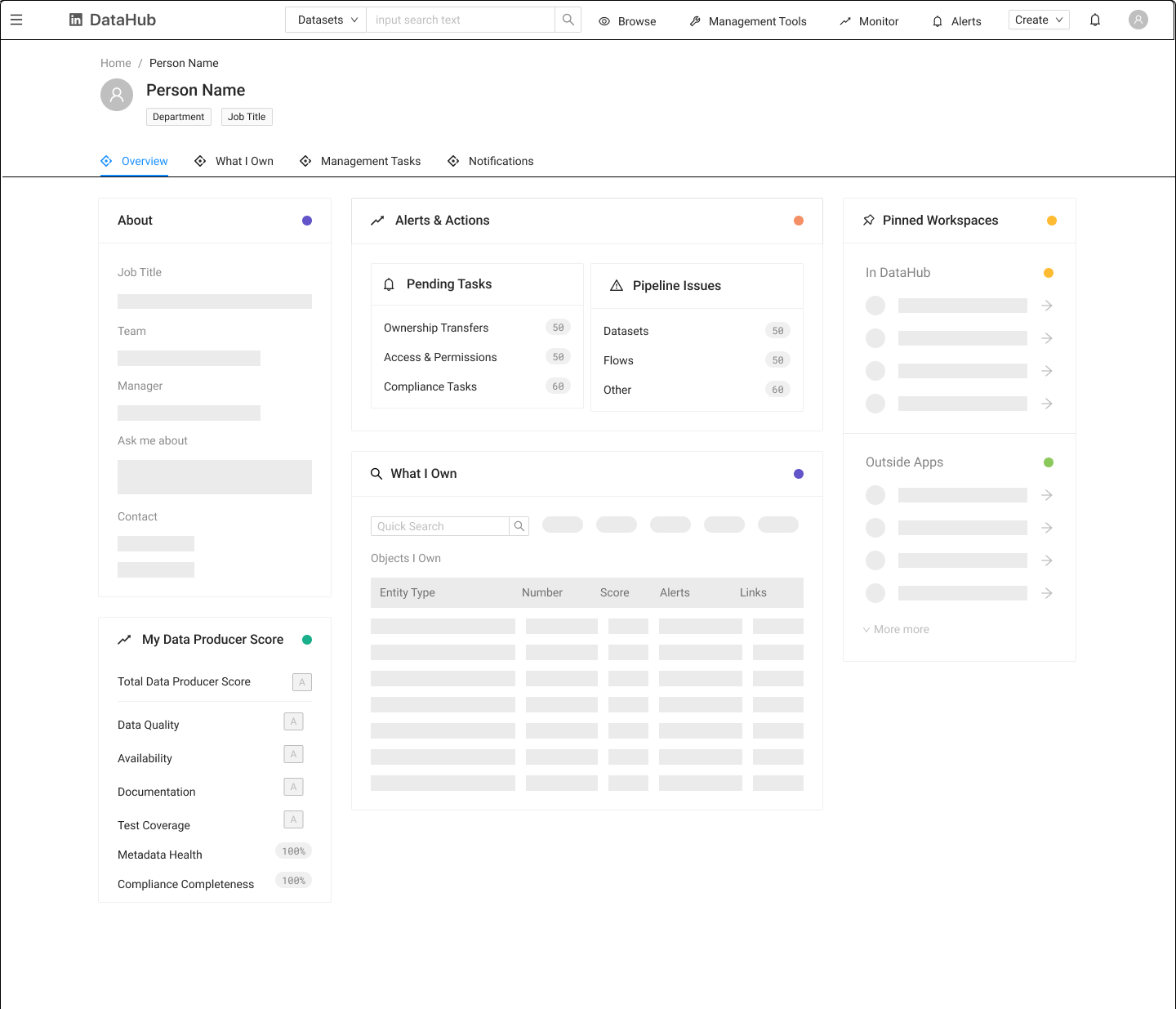The width and height of the screenshot is (1176, 1009).
Task: Click the Department tag
Action: [179, 117]
